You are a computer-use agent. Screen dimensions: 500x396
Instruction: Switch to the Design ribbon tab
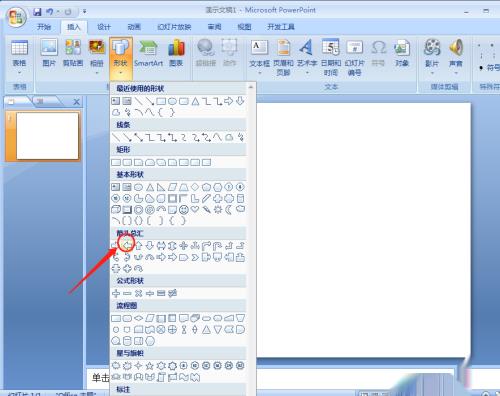click(104, 27)
